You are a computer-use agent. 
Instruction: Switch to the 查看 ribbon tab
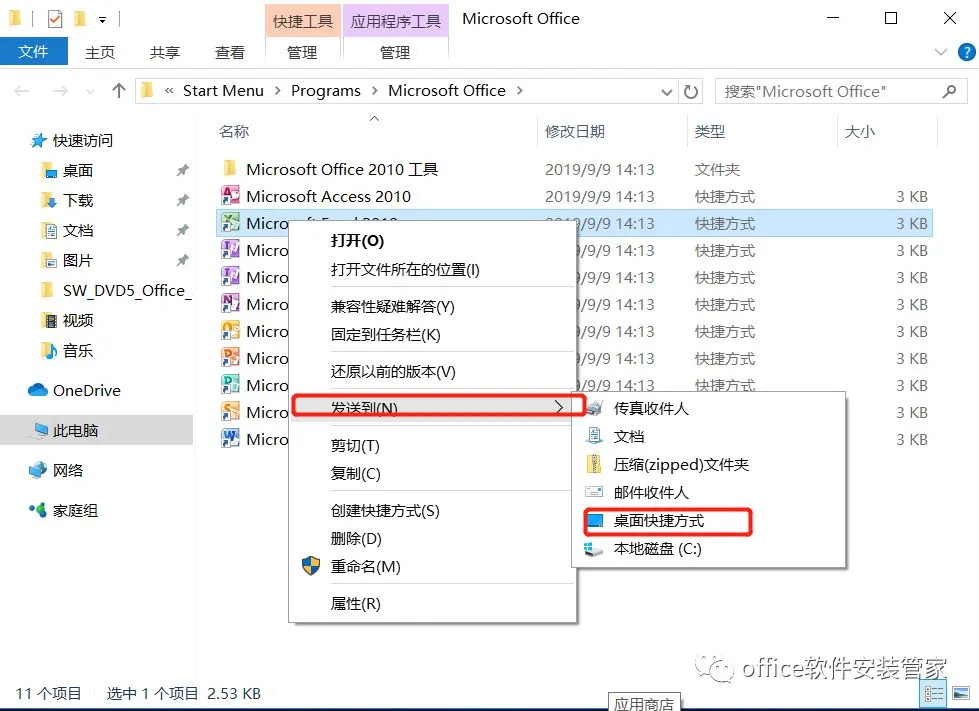click(230, 52)
